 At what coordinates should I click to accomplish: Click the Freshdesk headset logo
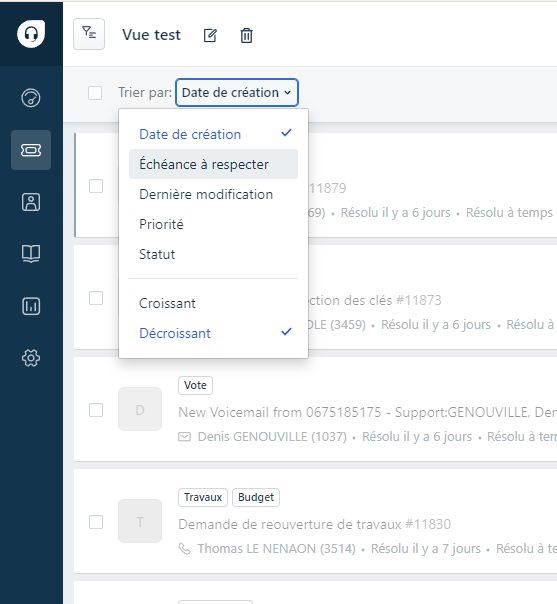[31, 34]
